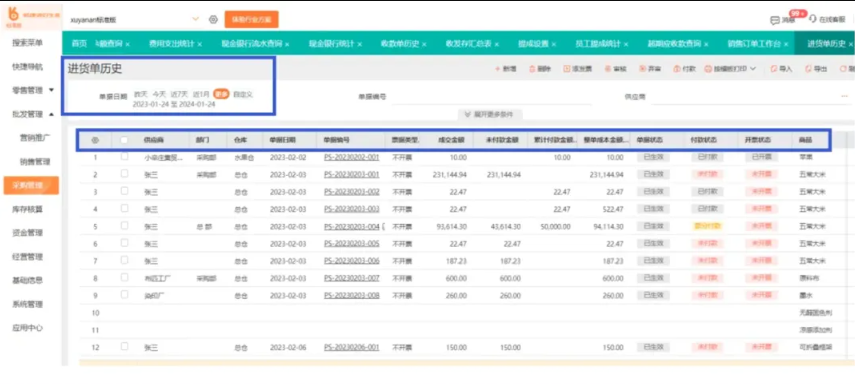Switch to the 费用支出统计 tab
The image size is (855, 384).
pyautogui.click(x=171, y=44)
